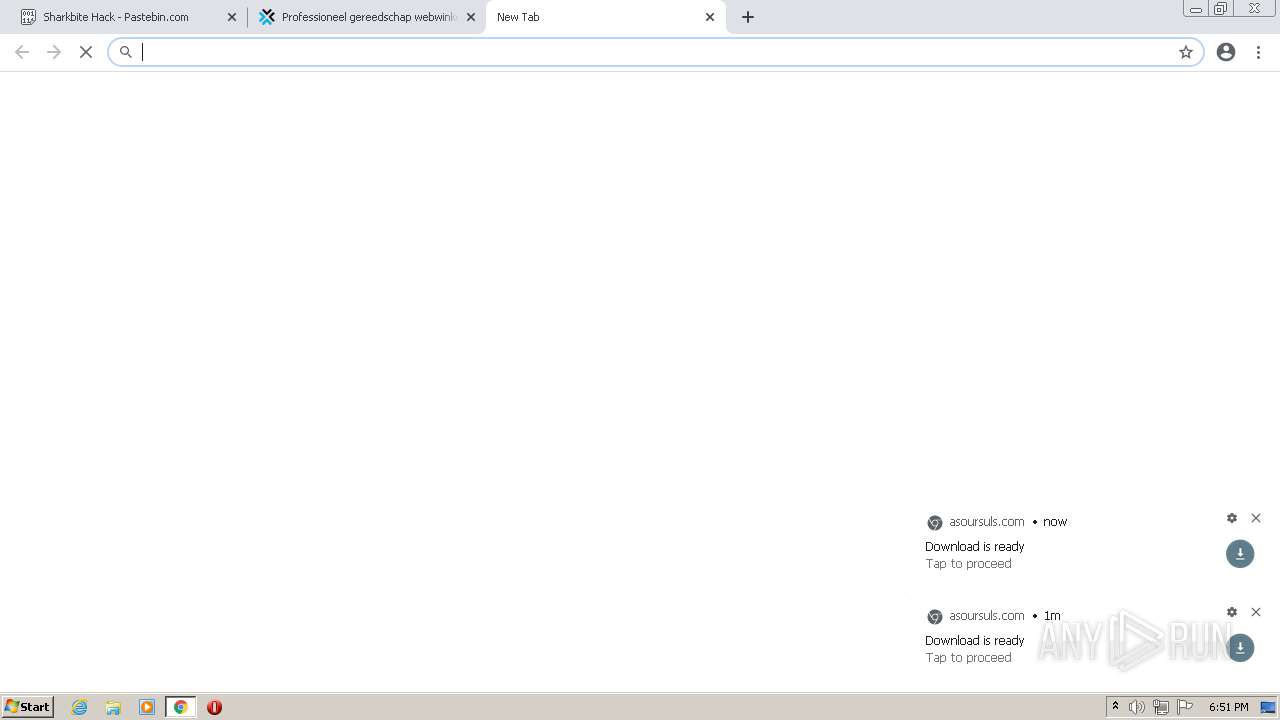Viewport: 1280px width, 720px height.
Task: Click 'Tap to proceed' in the now notification
Action: 968,563
